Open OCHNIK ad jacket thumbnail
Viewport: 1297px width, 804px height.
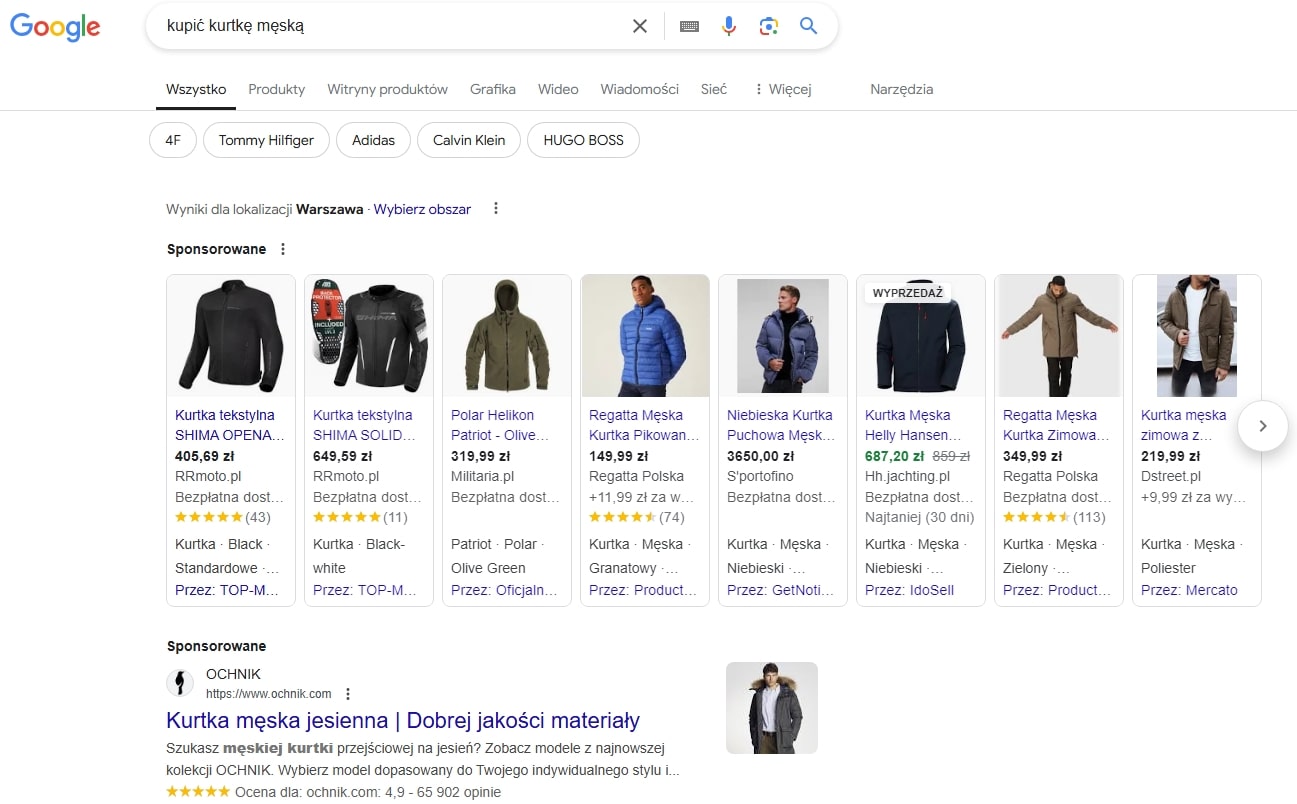pyautogui.click(x=772, y=708)
